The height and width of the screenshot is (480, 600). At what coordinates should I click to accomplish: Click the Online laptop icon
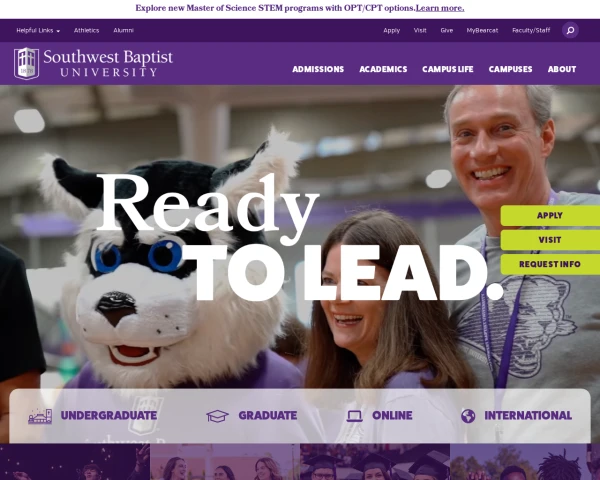click(x=354, y=416)
